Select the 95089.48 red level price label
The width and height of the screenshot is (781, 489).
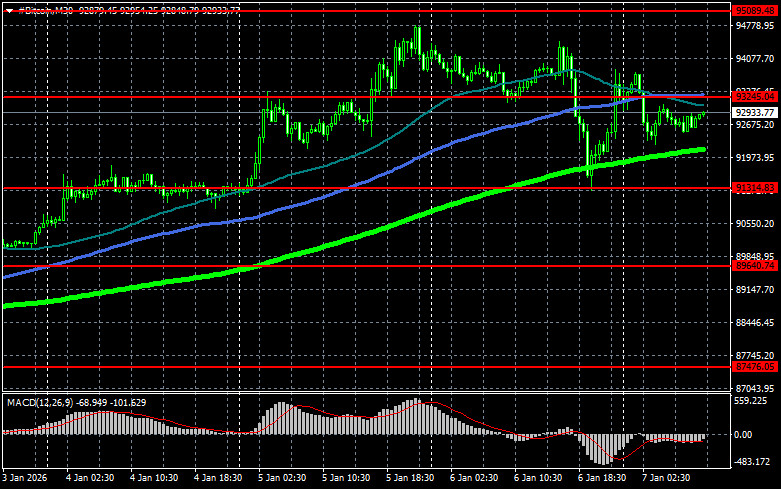pyautogui.click(x=755, y=10)
